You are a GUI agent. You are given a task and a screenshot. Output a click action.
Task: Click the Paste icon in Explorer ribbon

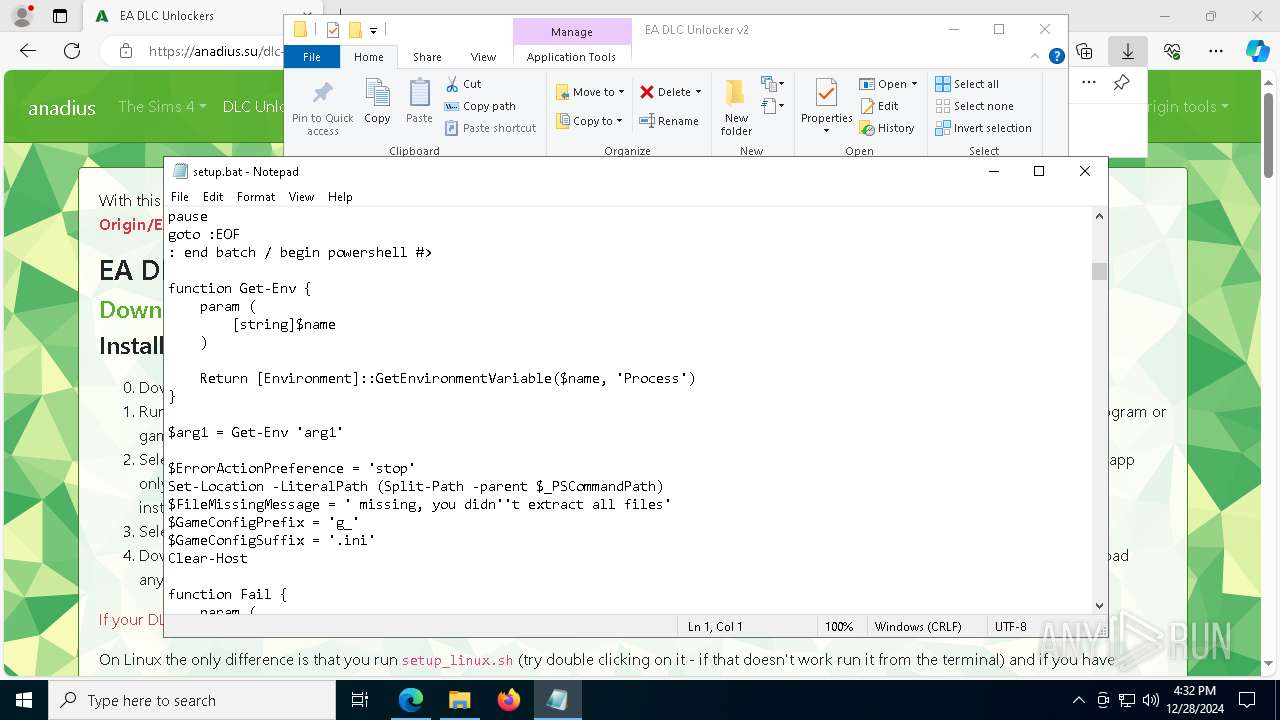419,102
